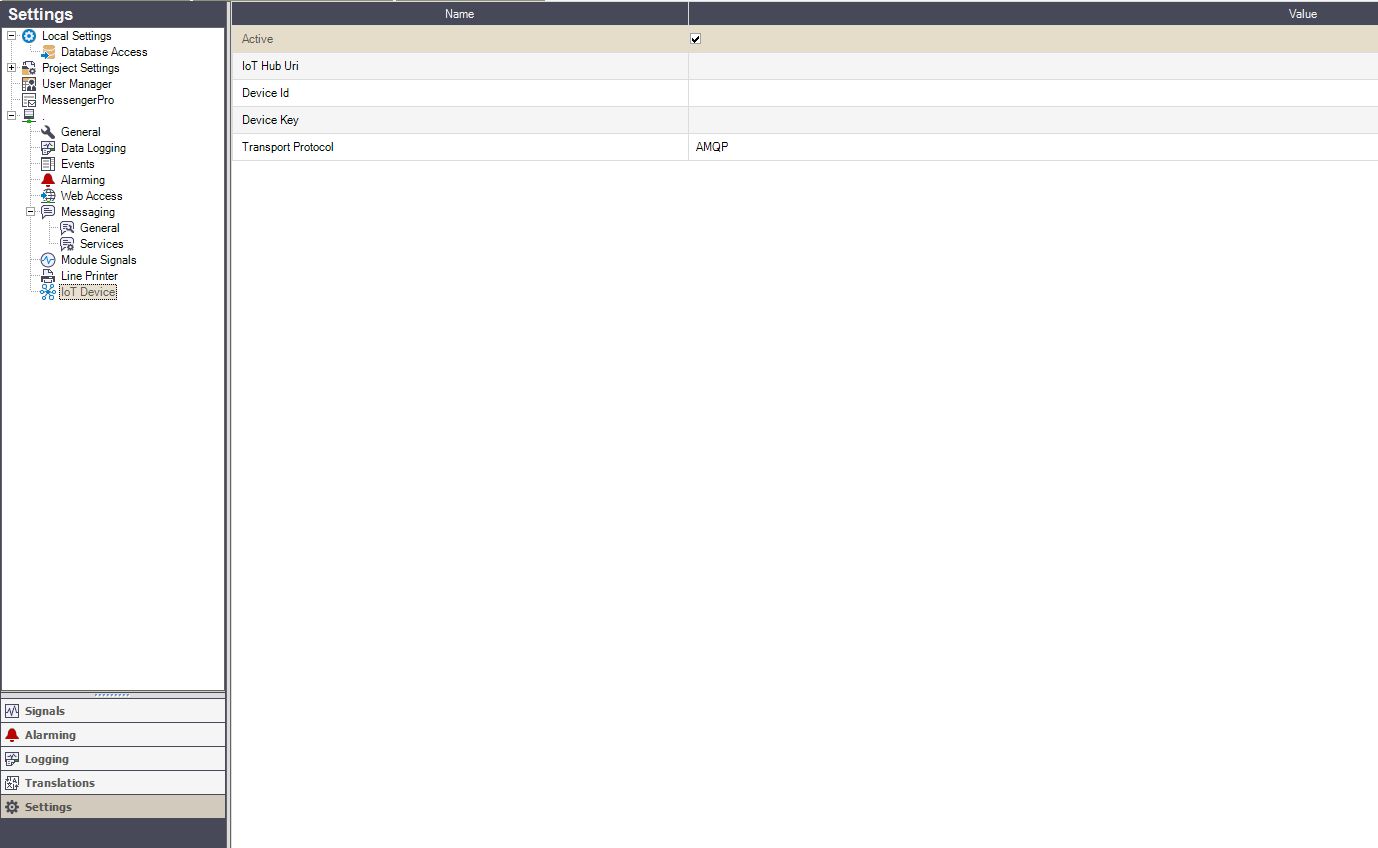The width and height of the screenshot is (1378, 848).
Task: Select the Device Id name cell
Action: click(x=460, y=93)
